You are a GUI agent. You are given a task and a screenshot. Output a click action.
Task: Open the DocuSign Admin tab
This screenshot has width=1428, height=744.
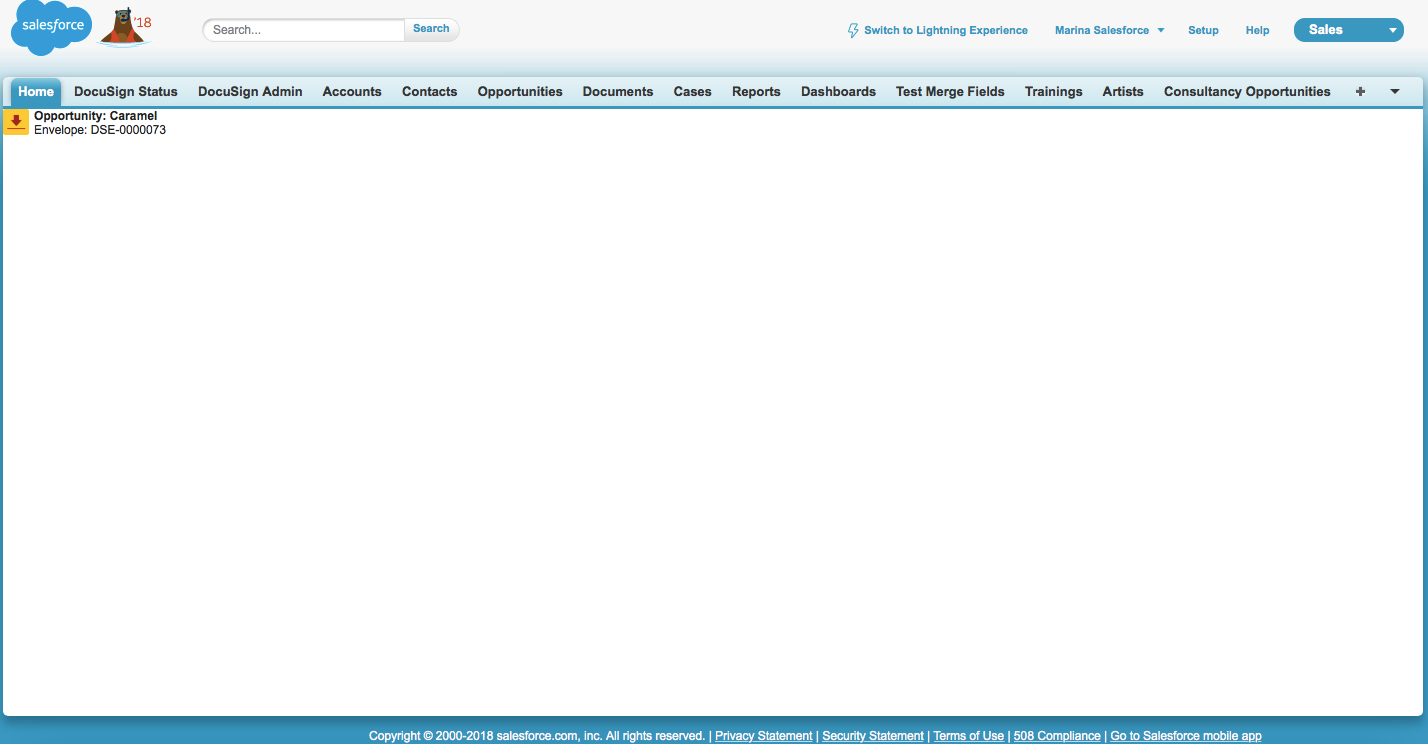tap(250, 91)
